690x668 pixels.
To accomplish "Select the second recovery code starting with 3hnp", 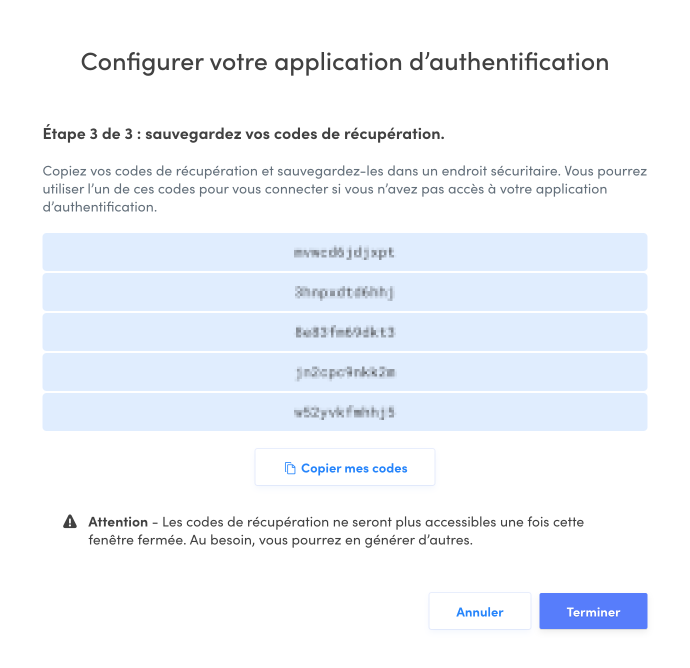I will pyautogui.click(x=344, y=292).
